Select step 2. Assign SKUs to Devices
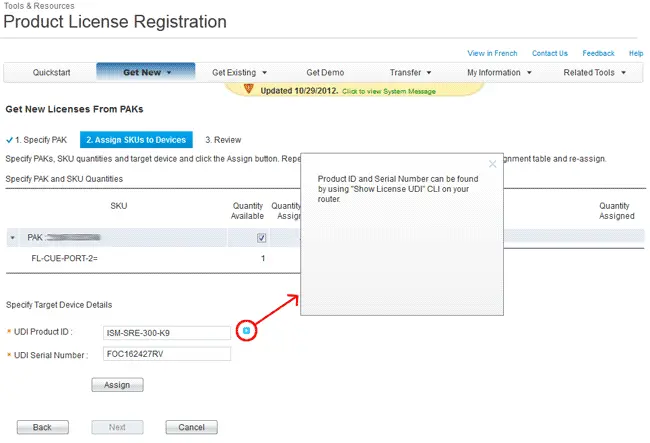The width and height of the screenshot is (650, 443). pos(136,140)
